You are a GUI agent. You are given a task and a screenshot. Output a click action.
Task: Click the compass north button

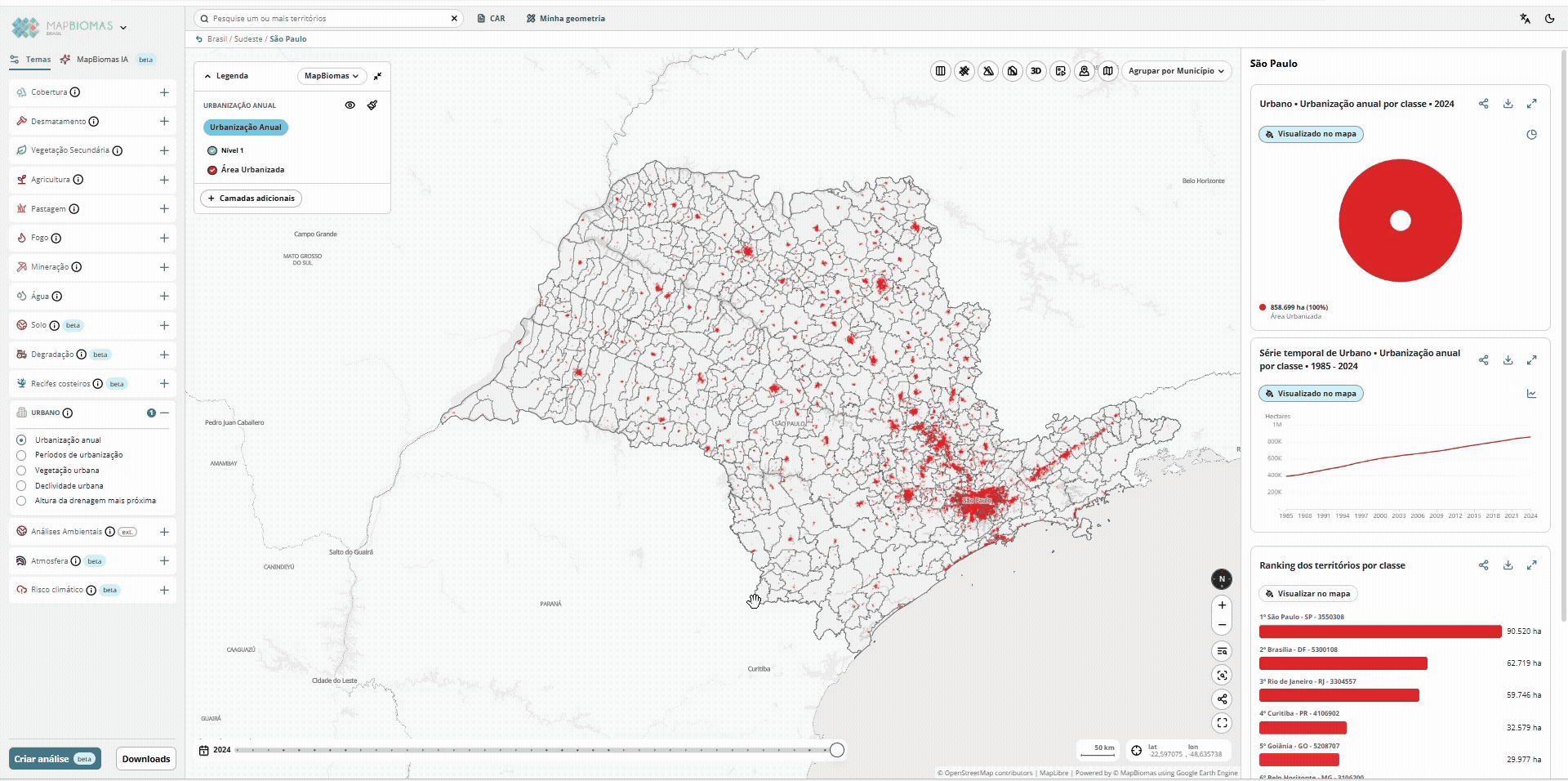pyautogui.click(x=1222, y=579)
